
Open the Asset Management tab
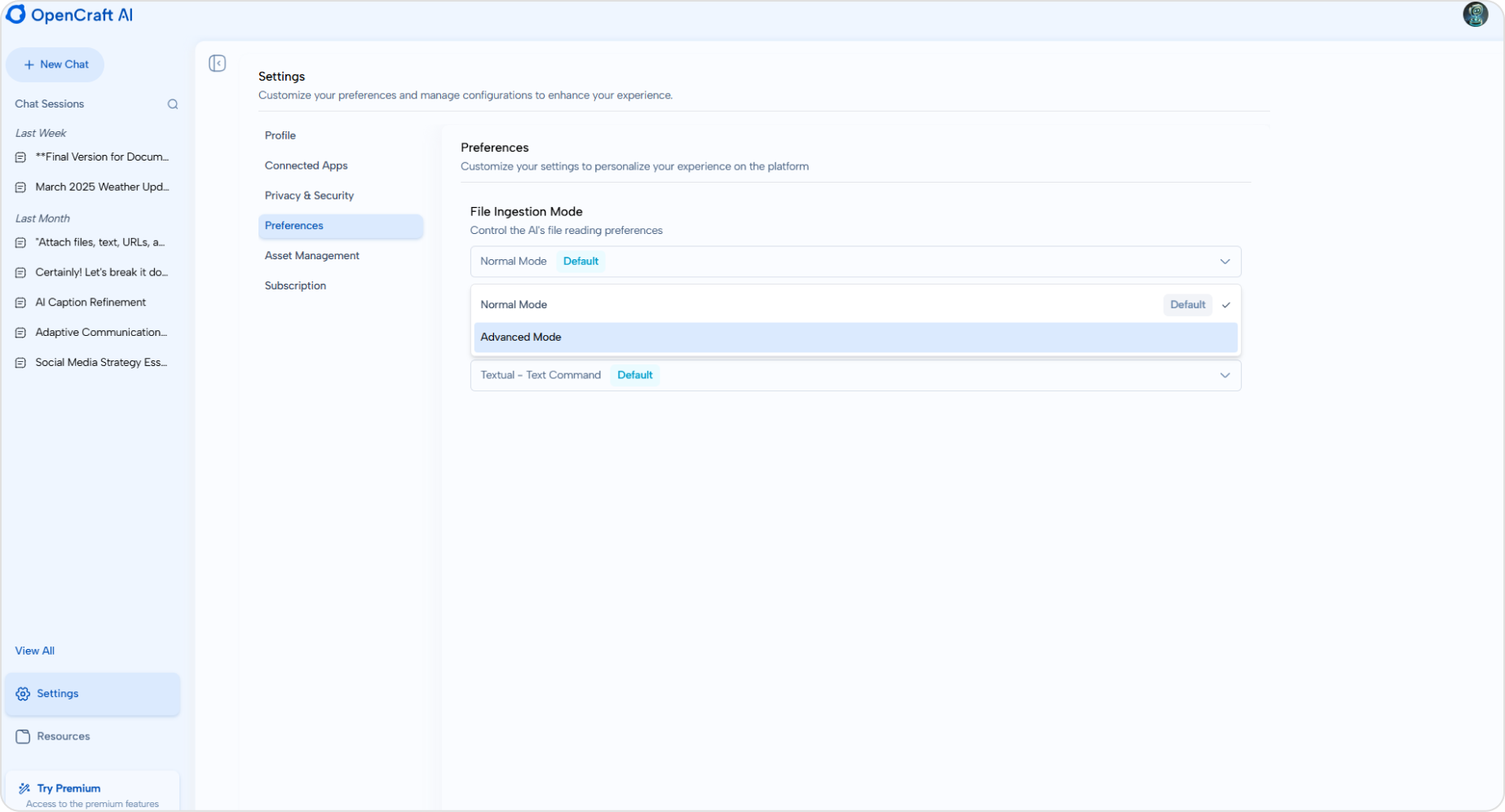(311, 256)
